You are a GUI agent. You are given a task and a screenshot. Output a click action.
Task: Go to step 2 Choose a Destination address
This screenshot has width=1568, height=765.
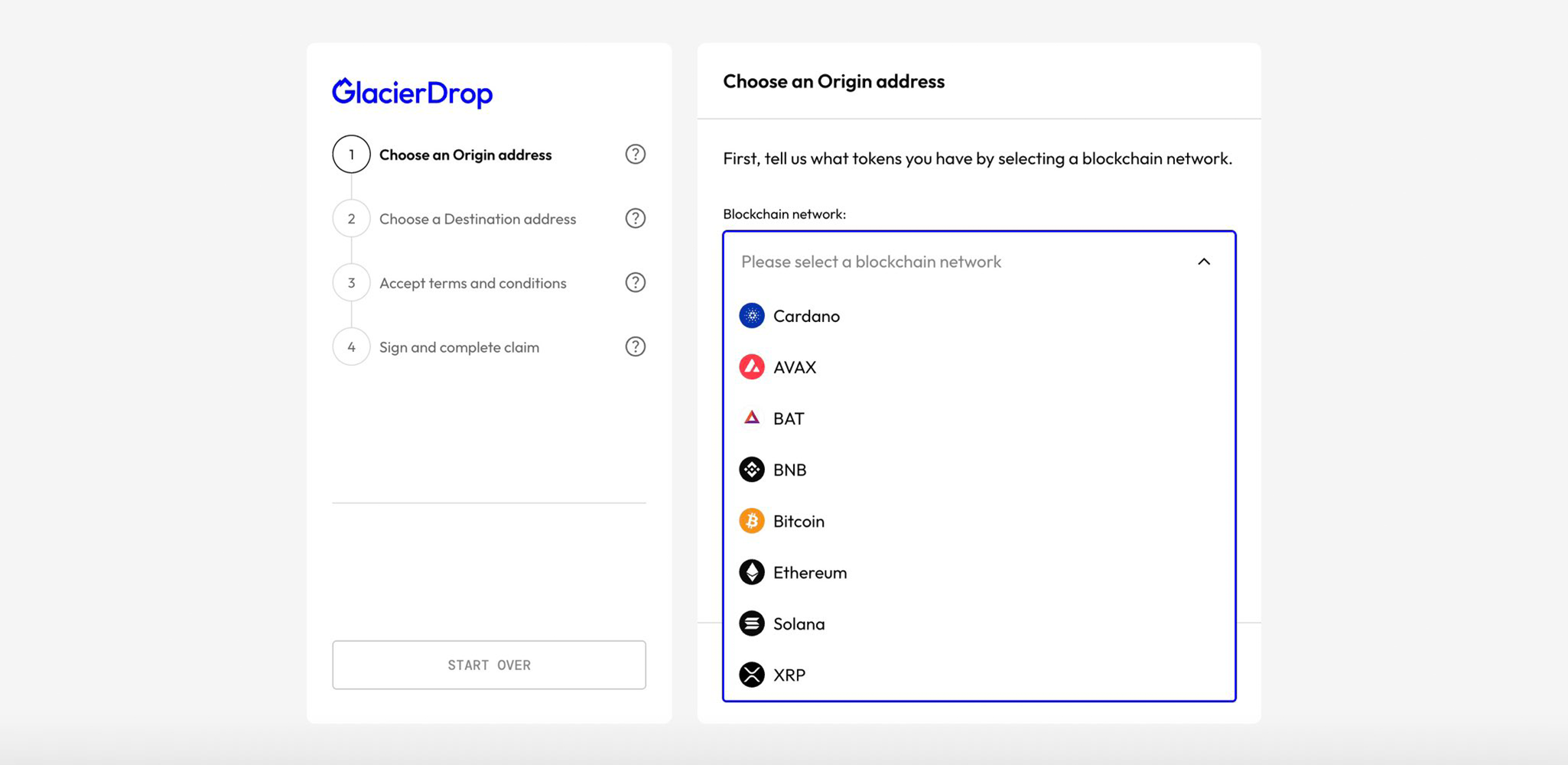pyautogui.click(x=477, y=219)
